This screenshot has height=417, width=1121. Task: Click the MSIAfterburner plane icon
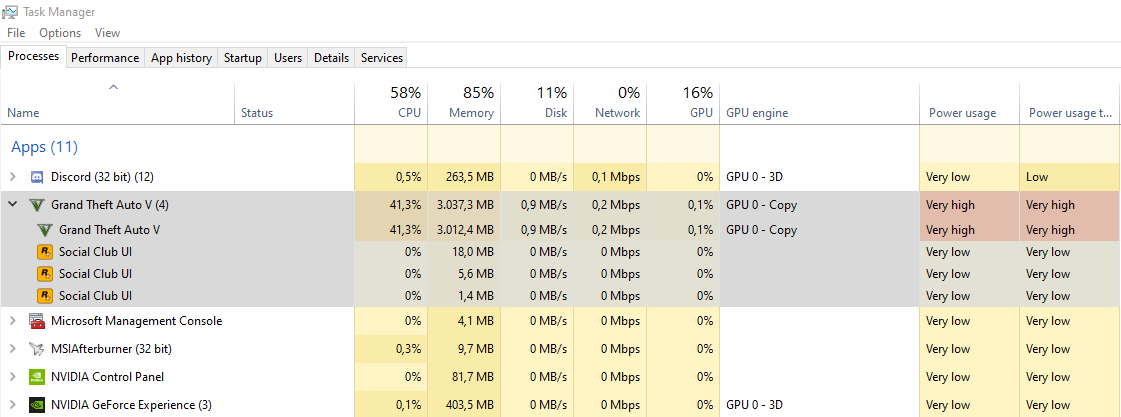click(37, 349)
